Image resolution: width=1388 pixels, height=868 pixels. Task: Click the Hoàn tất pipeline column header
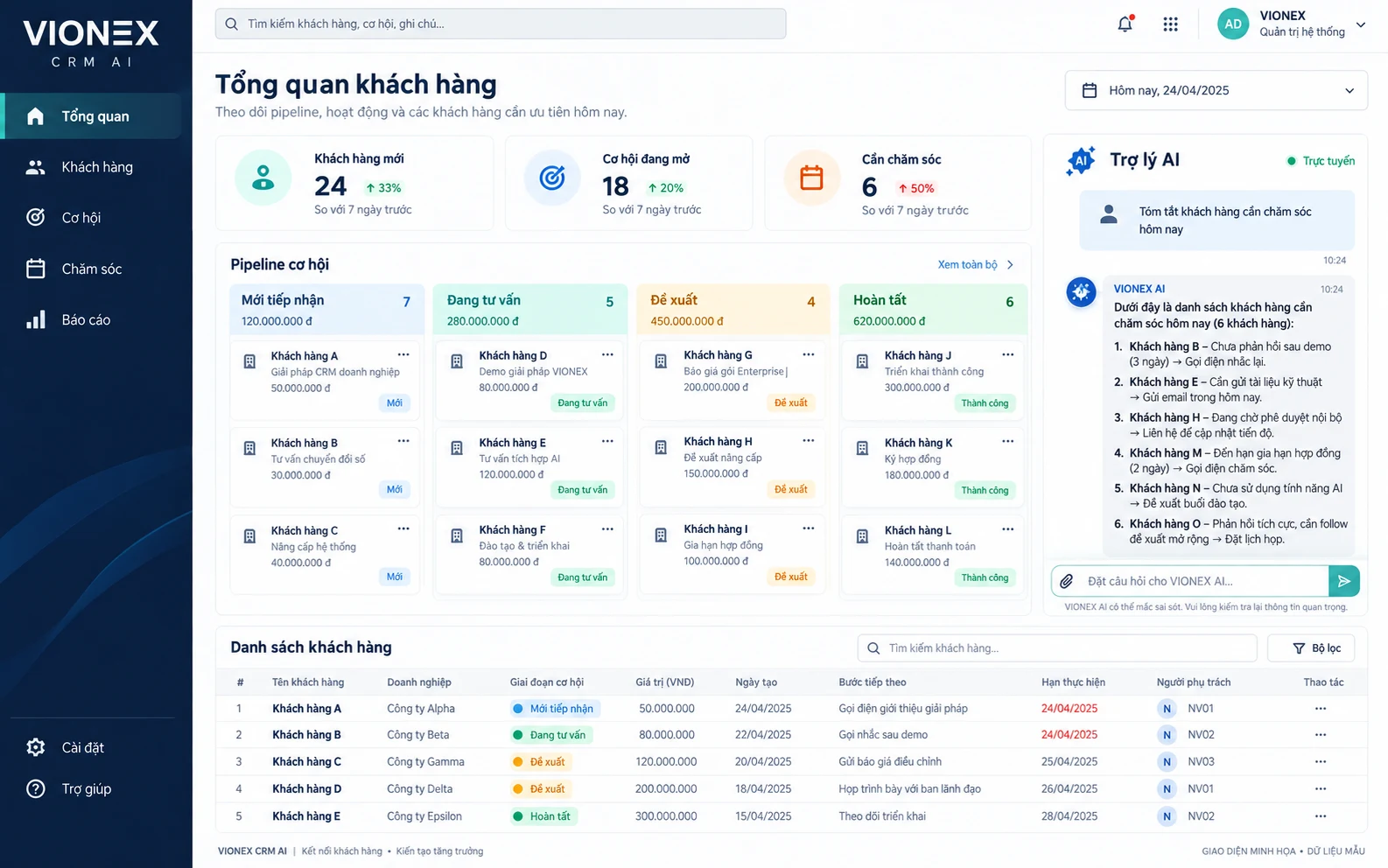pyautogui.click(x=933, y=310)
